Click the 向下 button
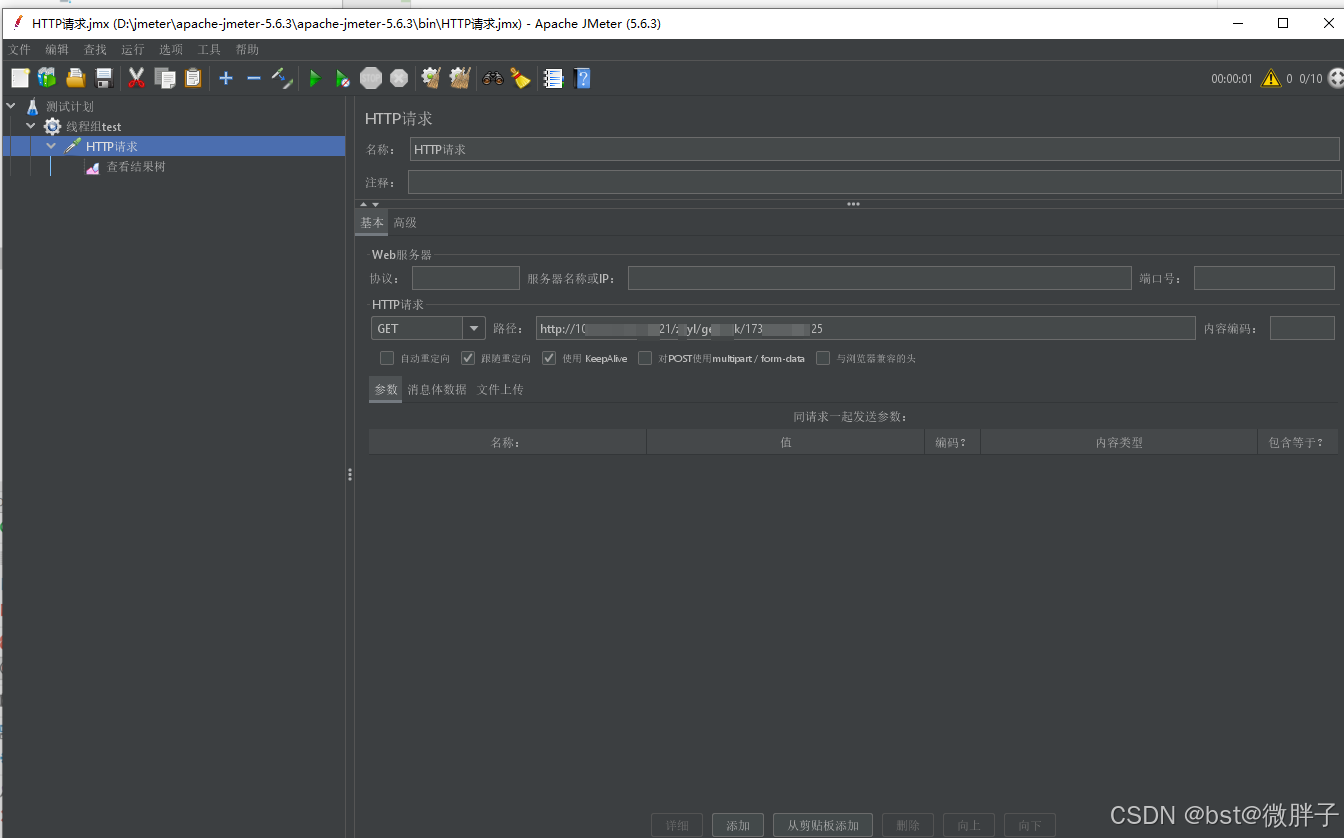Image resolution: width=1344 pixels, height=838 pixels. point(1030,825)
